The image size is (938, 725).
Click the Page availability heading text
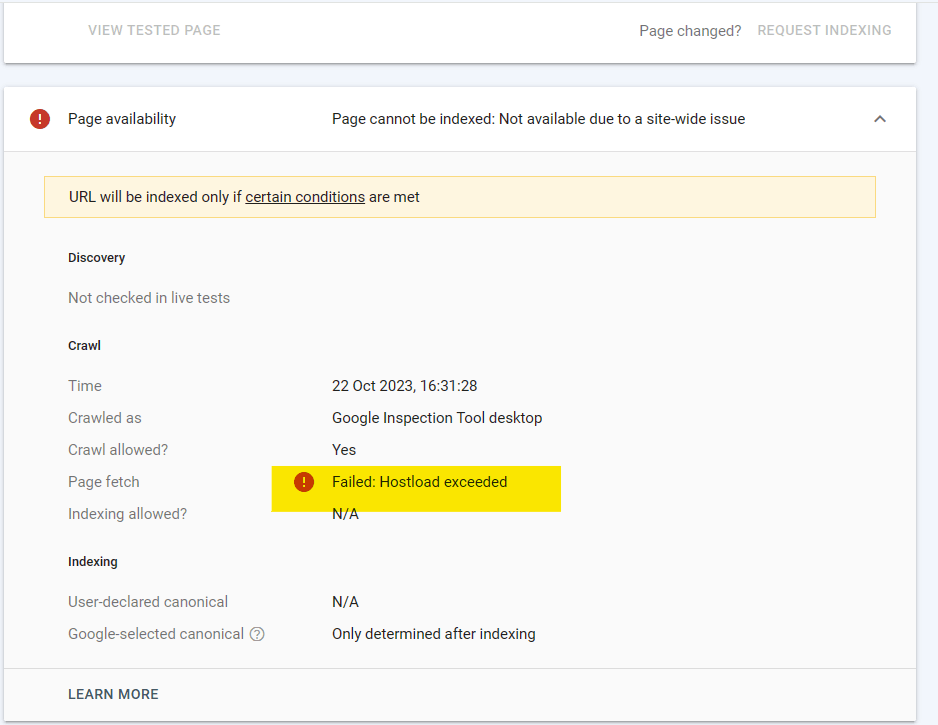[x=122, y=119]
